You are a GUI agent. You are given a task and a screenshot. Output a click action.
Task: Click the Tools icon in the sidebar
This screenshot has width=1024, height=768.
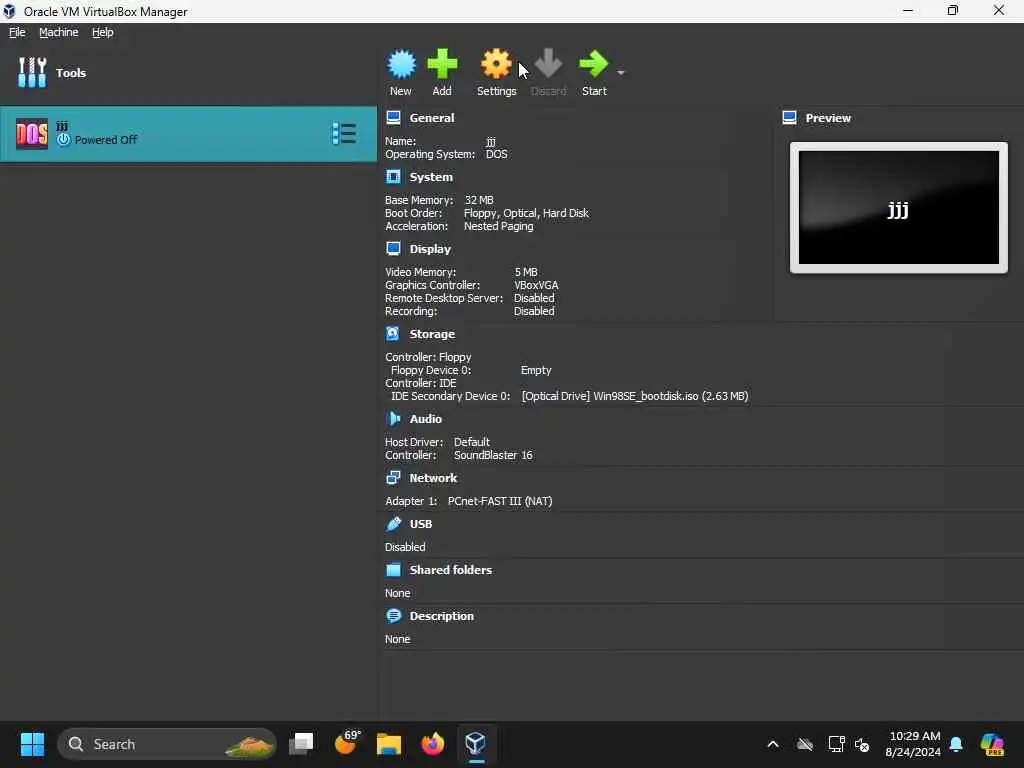[32, 72]
